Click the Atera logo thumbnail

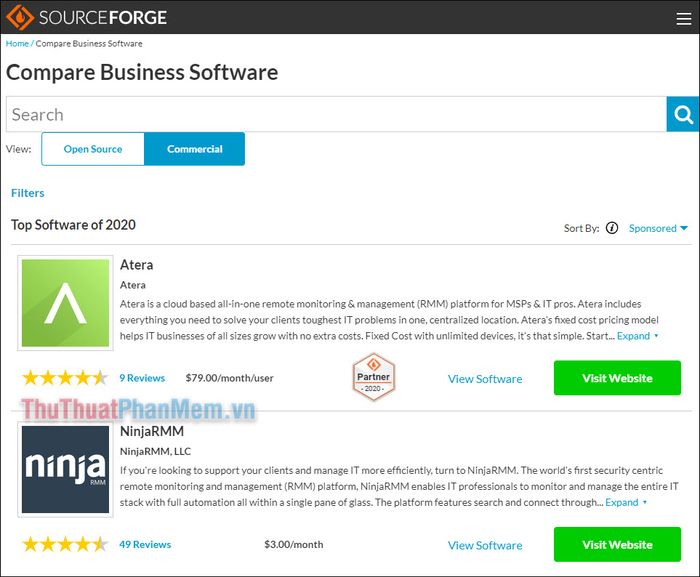point(65,303)
